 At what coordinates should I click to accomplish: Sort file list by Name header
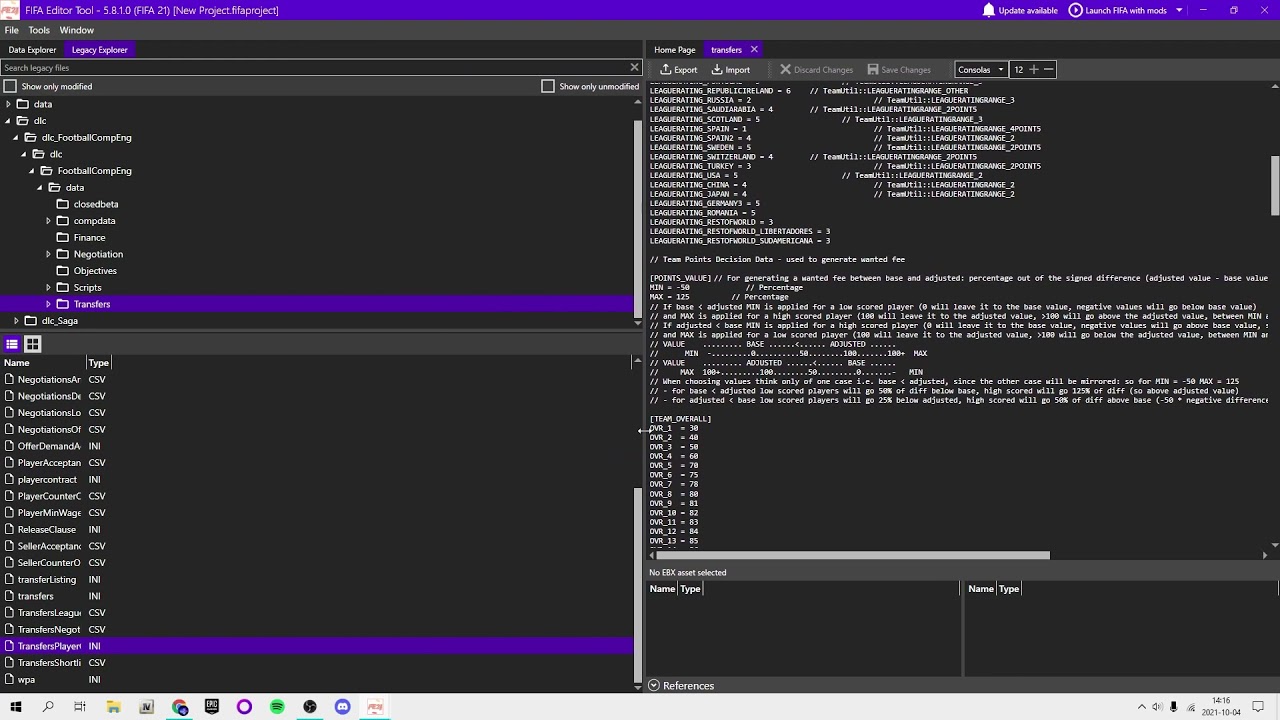17,363
